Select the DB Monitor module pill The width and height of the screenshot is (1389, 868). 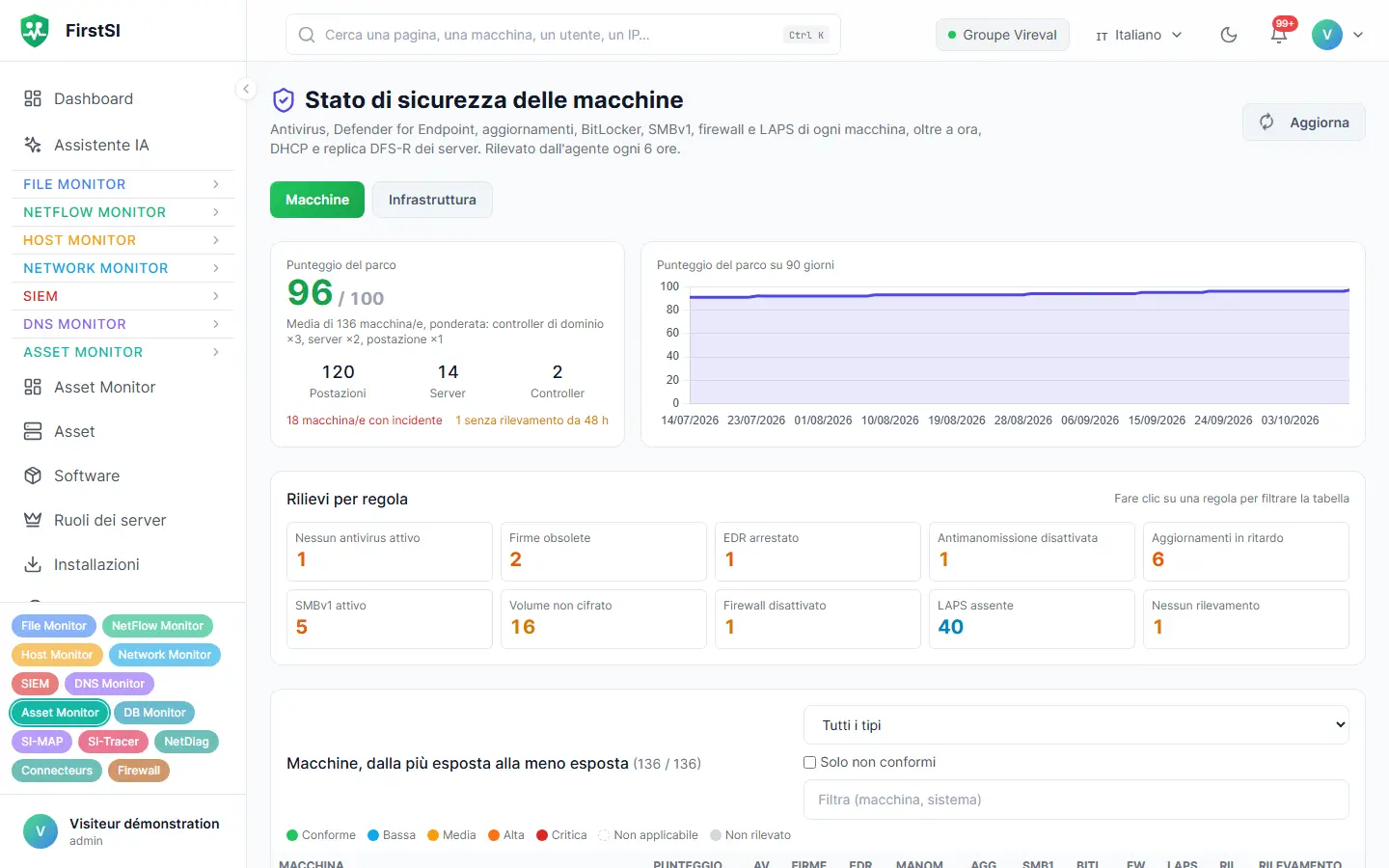point(154,713)
